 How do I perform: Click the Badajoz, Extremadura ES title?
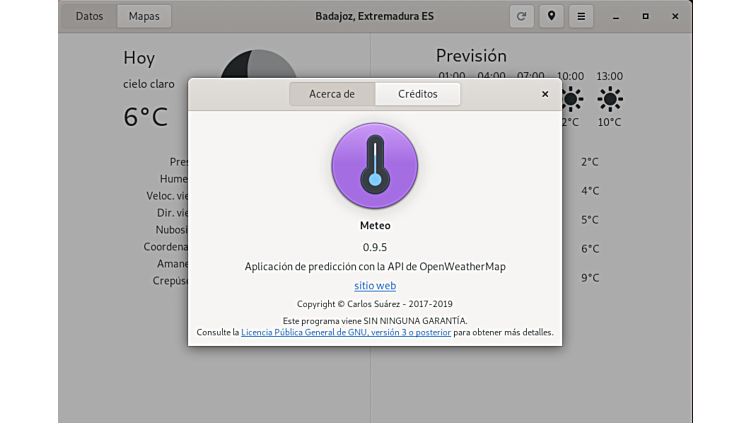[375, 16]
